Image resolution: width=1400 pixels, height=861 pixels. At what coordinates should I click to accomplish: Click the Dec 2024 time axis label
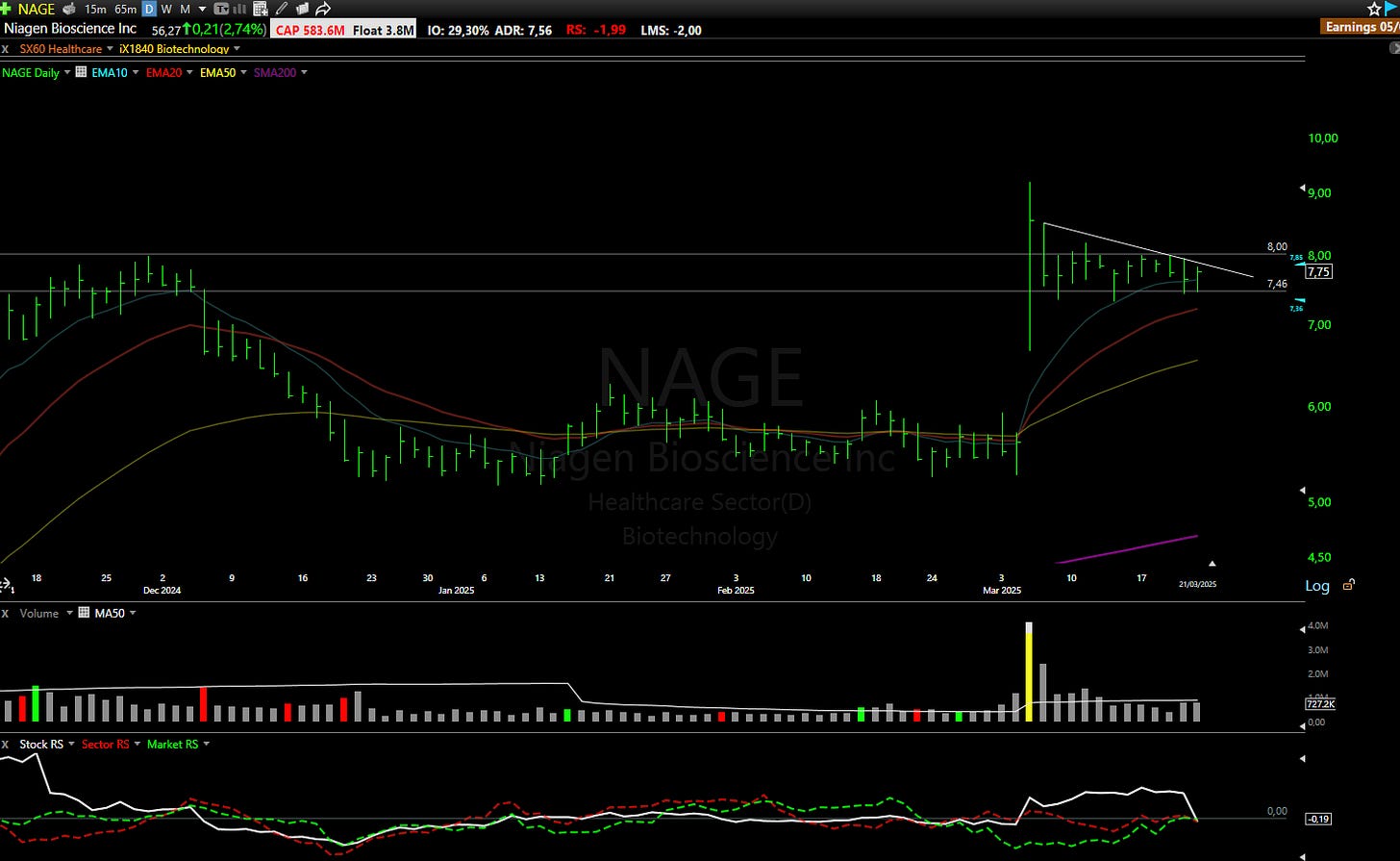162,590
